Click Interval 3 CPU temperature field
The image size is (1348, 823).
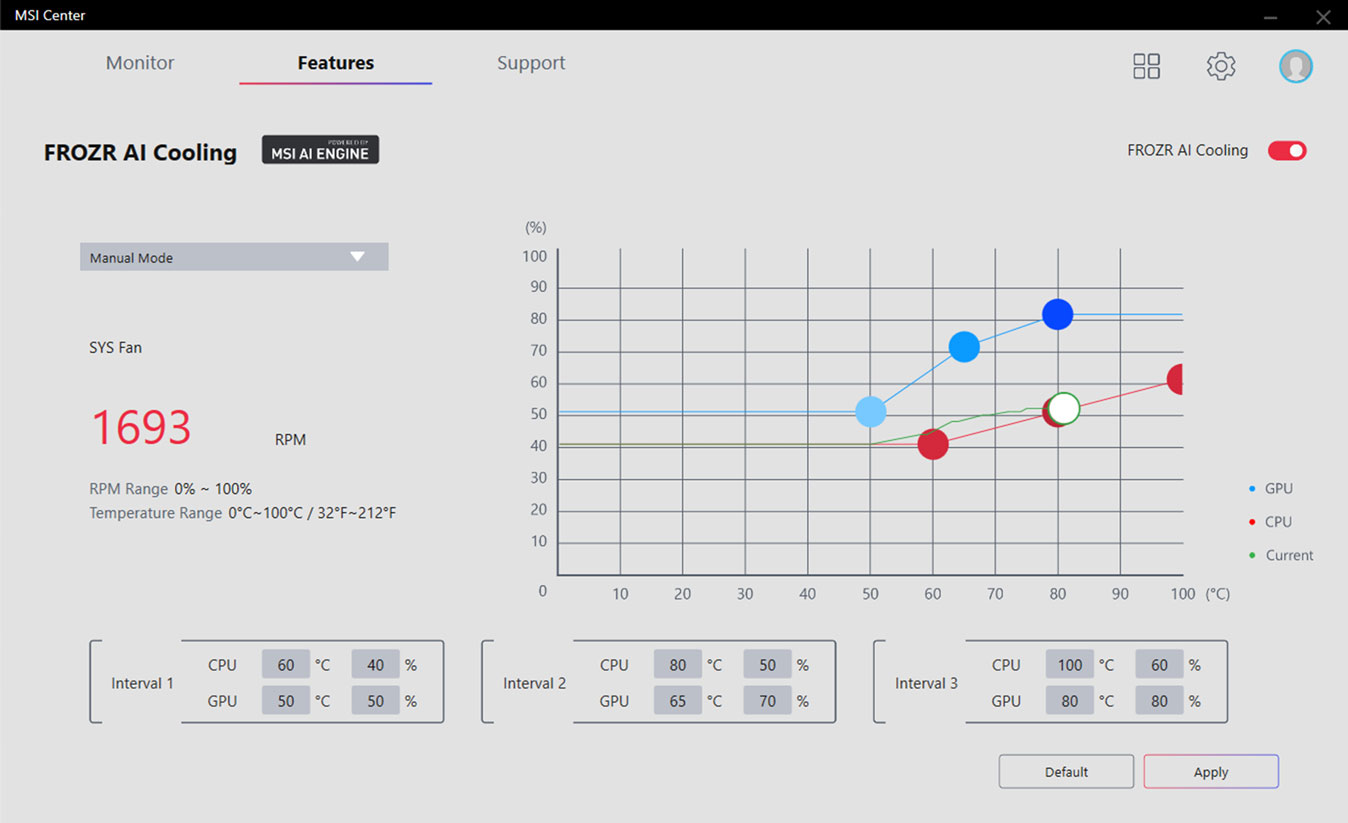click(1070, 665)
